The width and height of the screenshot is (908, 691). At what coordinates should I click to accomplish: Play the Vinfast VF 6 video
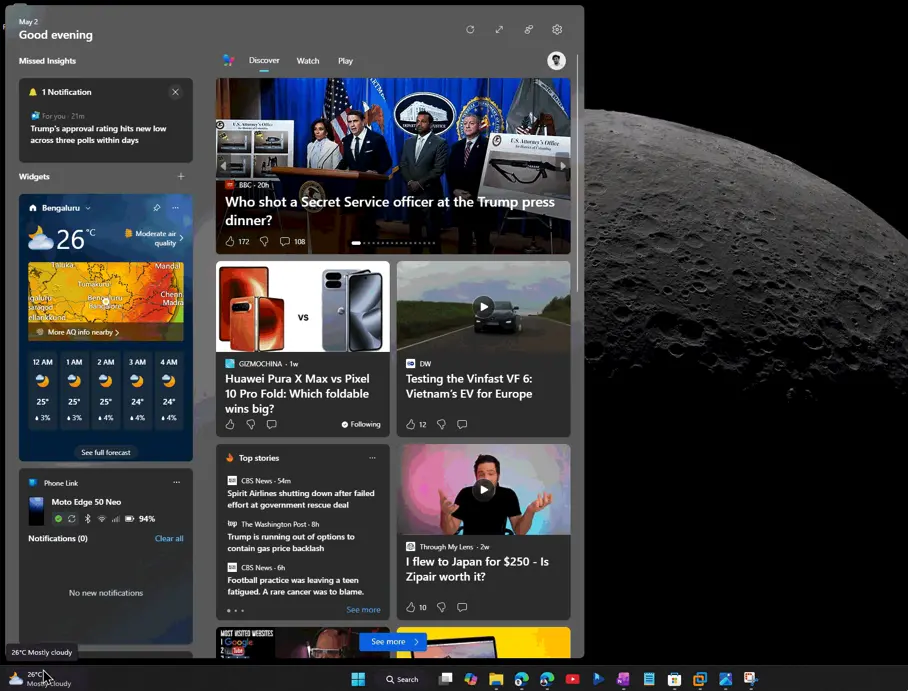pos(484,306)
